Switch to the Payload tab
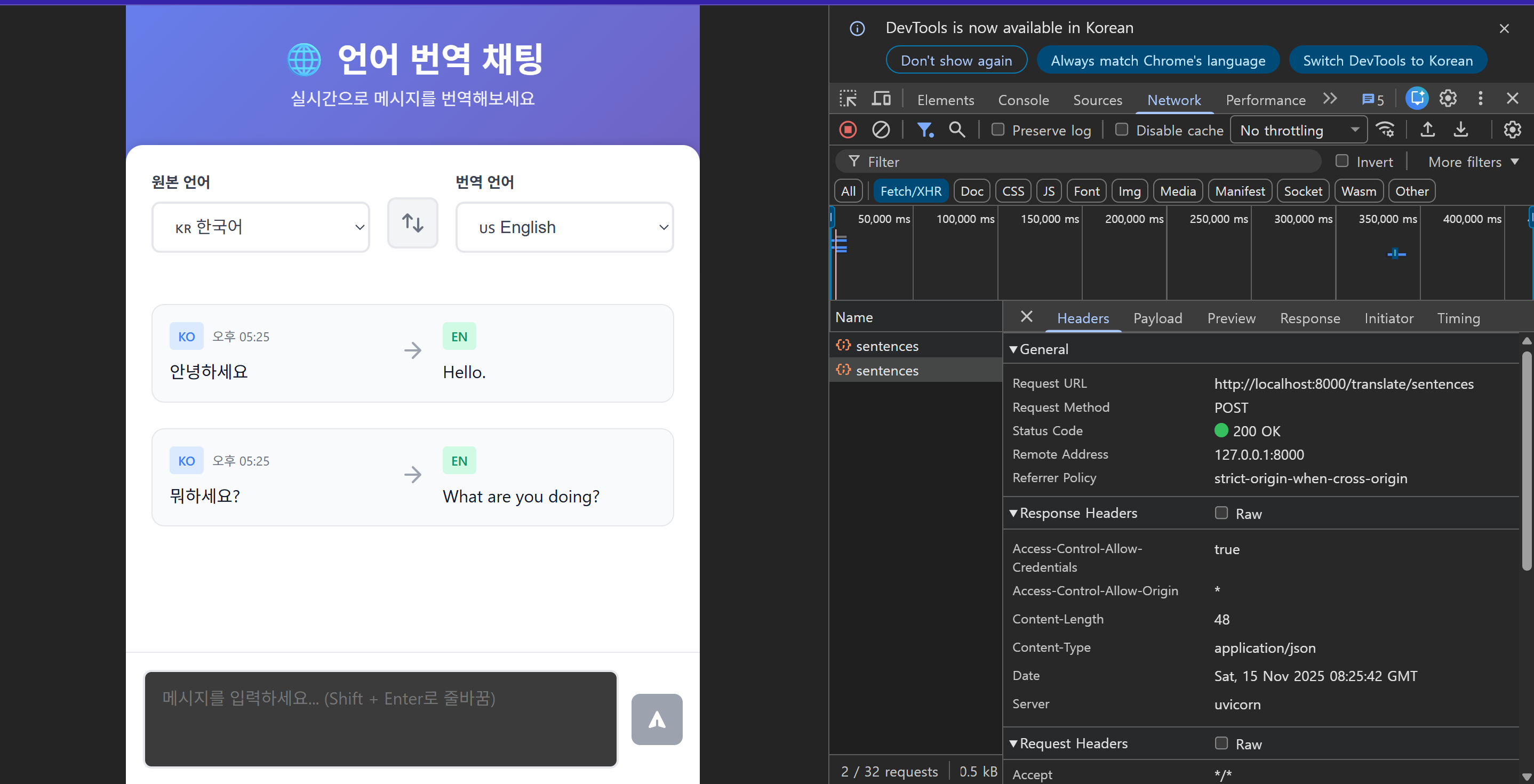This screenshot has width=1534, height=784. pos(1157,318)
